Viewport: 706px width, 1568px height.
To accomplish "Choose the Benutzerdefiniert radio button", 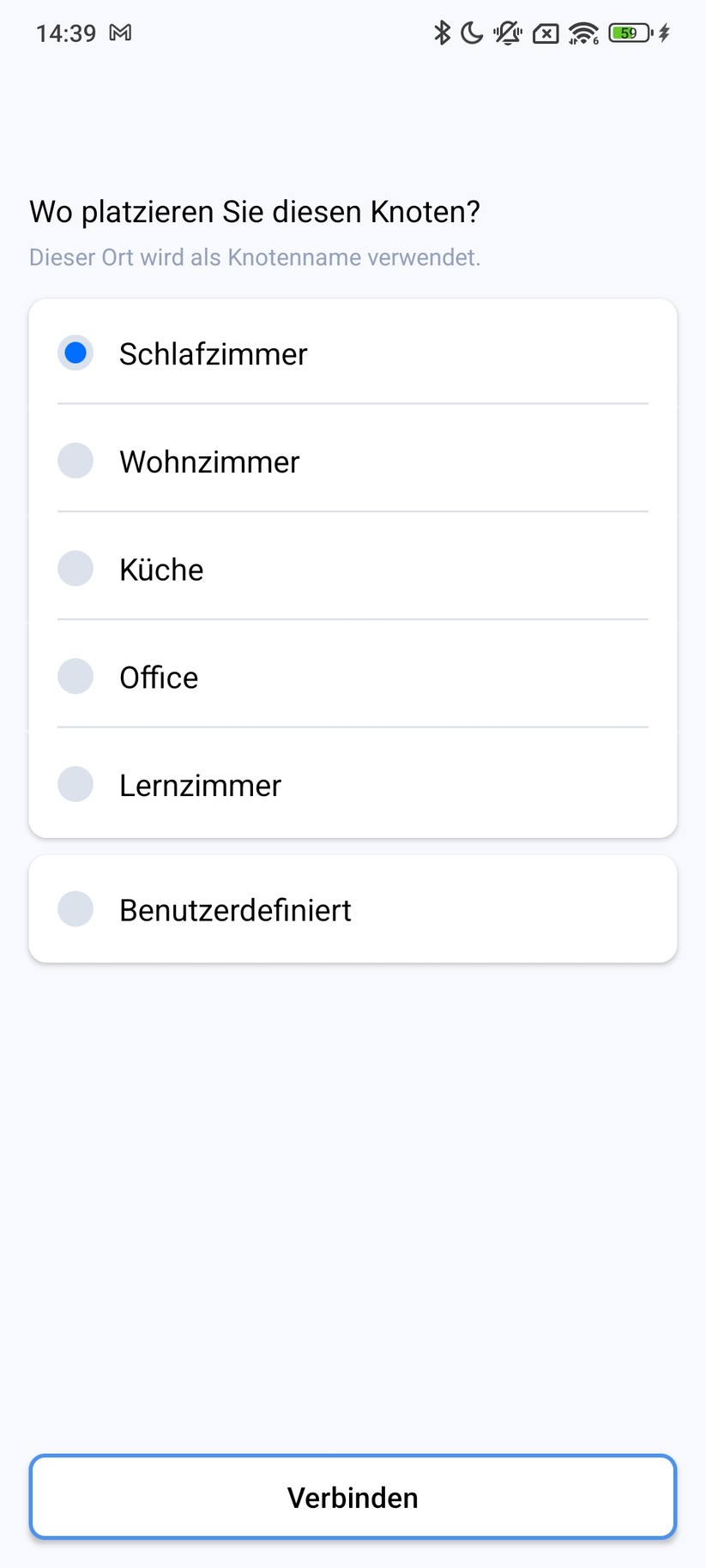I will point(75,909).
